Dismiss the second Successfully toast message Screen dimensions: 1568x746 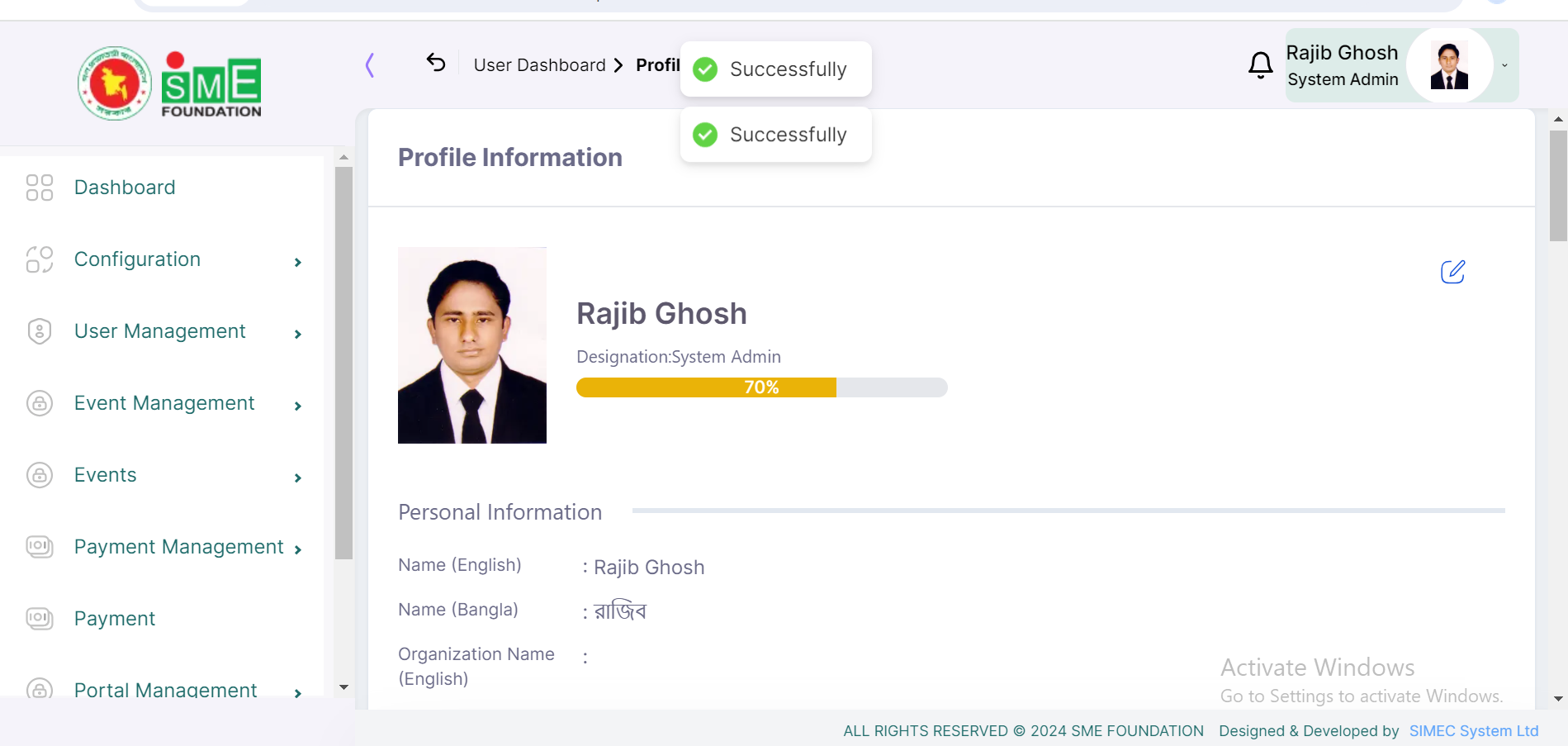[x=776, y=135]
